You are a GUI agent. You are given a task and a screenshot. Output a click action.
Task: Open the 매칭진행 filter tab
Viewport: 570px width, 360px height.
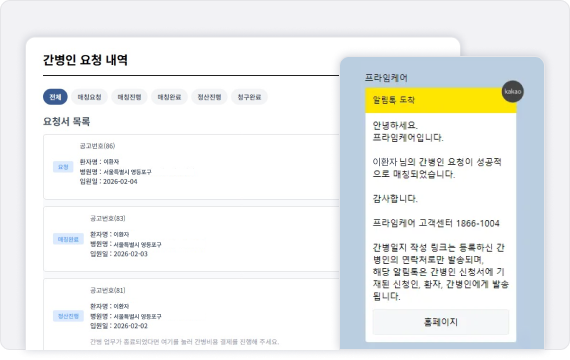pyautogui.click(x=129, y=97)
